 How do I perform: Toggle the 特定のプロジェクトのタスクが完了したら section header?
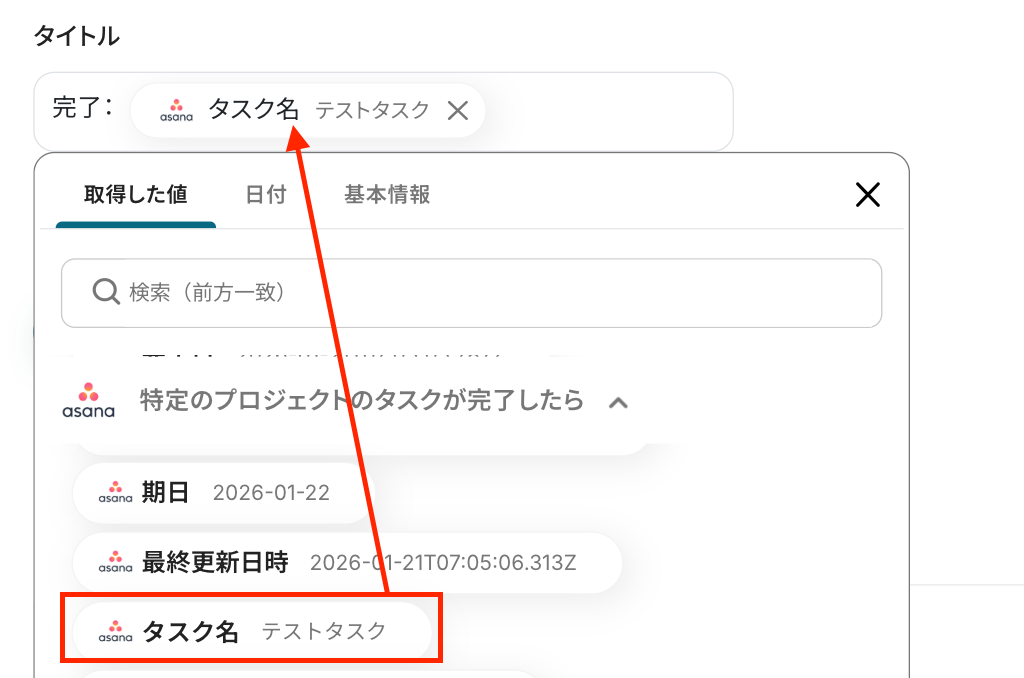pyautogui.click(x=361, y=401)
